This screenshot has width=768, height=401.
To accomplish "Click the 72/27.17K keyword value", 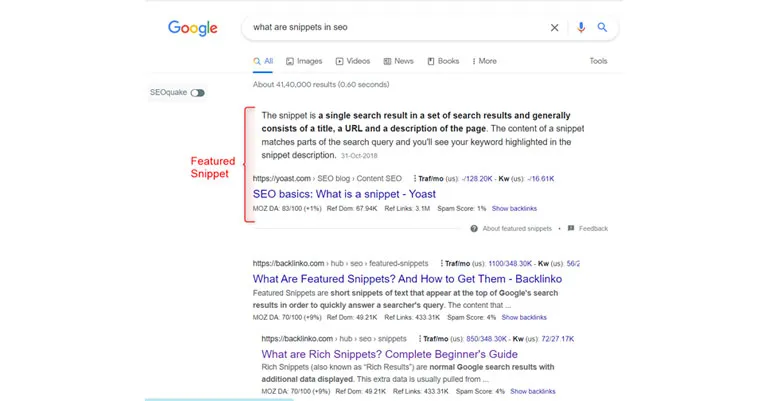I will (x=558, y=339).
